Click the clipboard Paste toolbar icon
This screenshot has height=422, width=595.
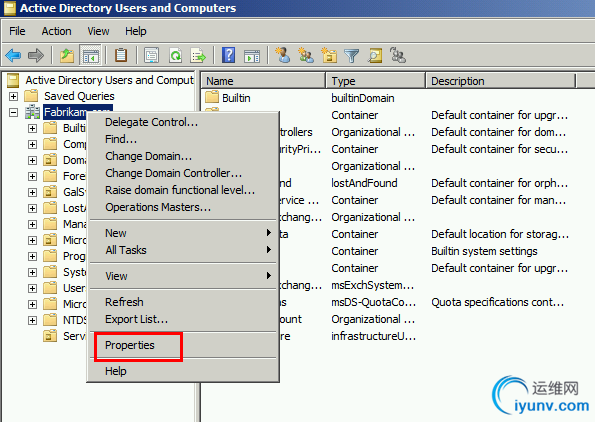(x=121, y=55)
